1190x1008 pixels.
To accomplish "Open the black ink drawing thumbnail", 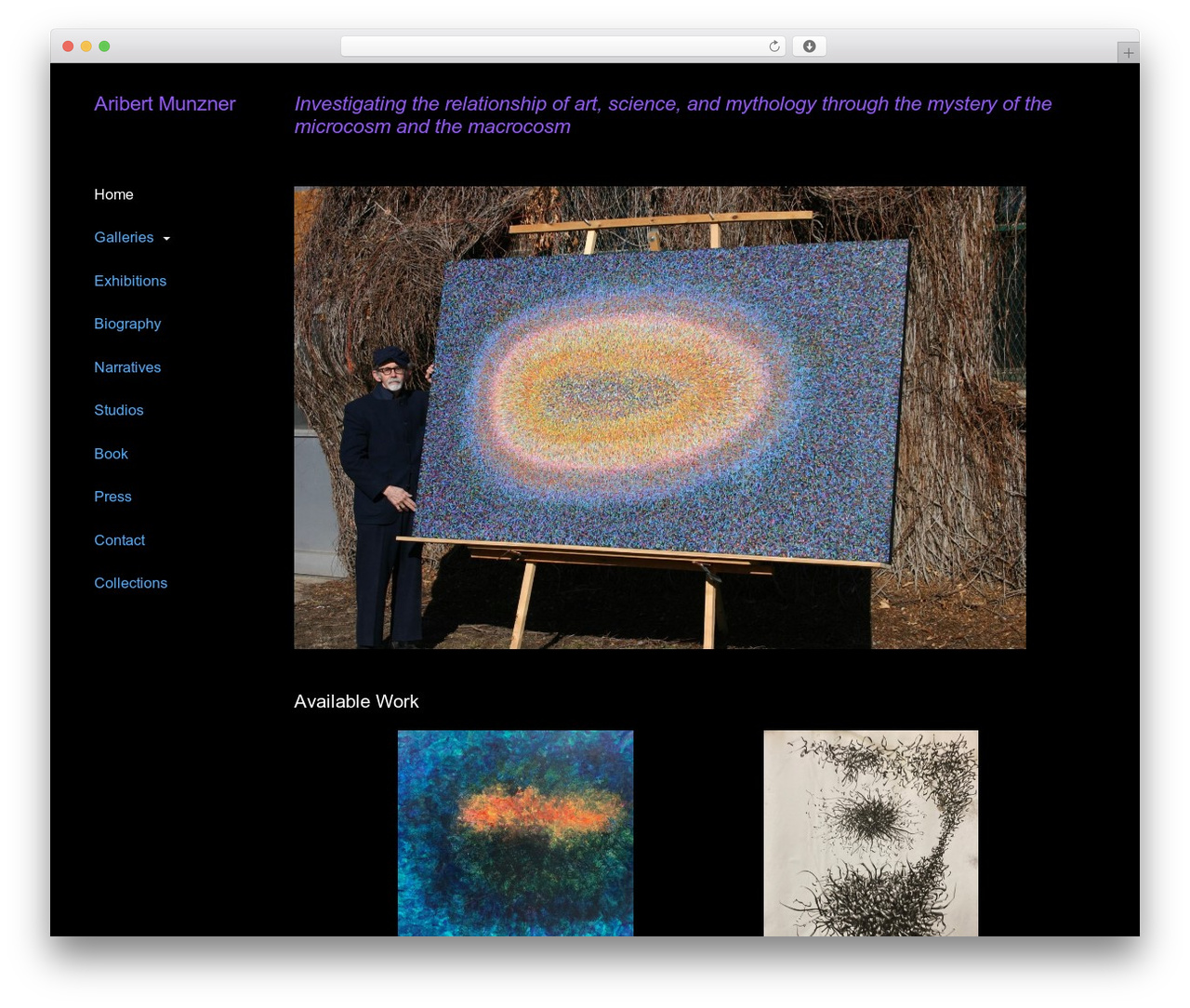I will 871,833.
